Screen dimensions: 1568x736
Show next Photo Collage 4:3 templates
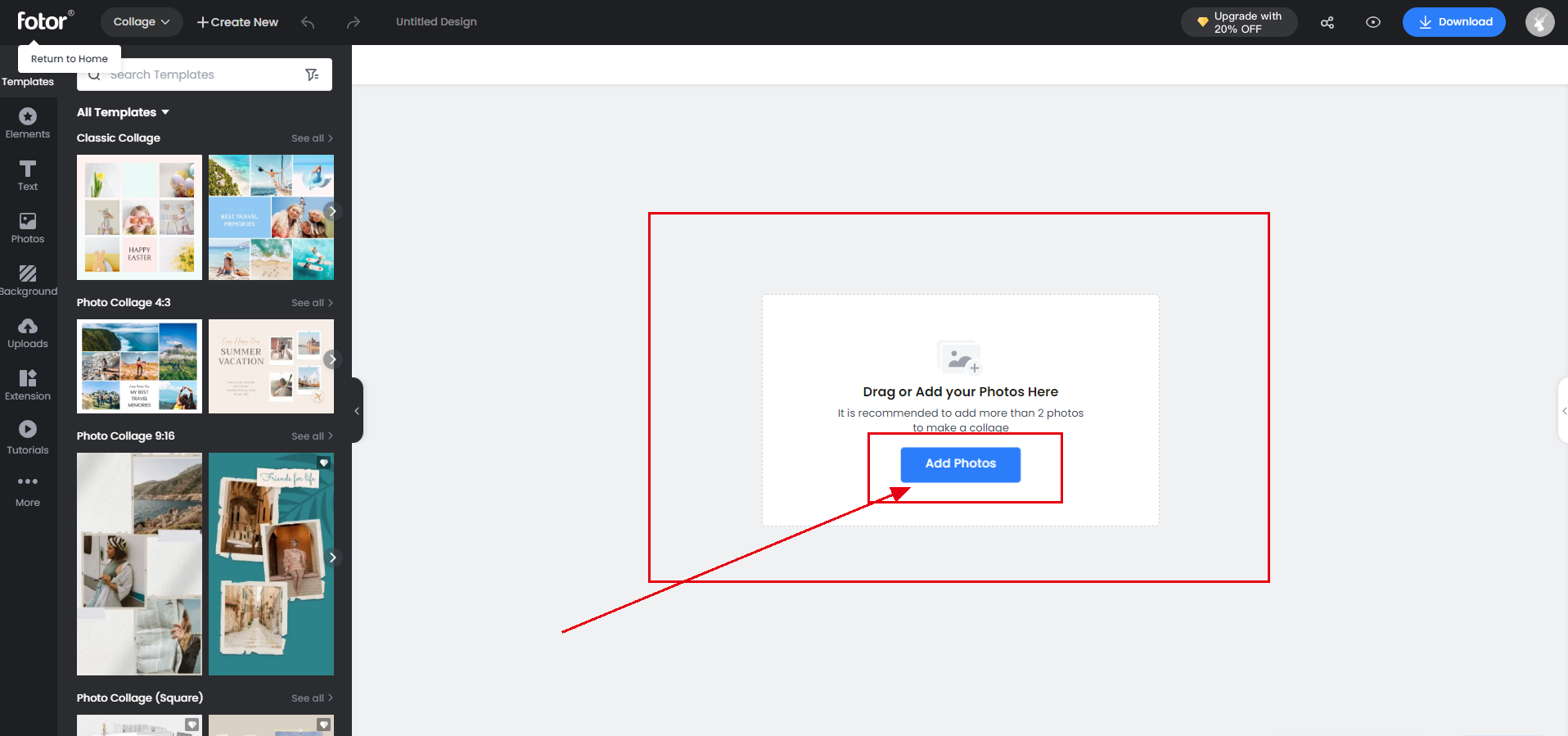click(x=331, y=359)
